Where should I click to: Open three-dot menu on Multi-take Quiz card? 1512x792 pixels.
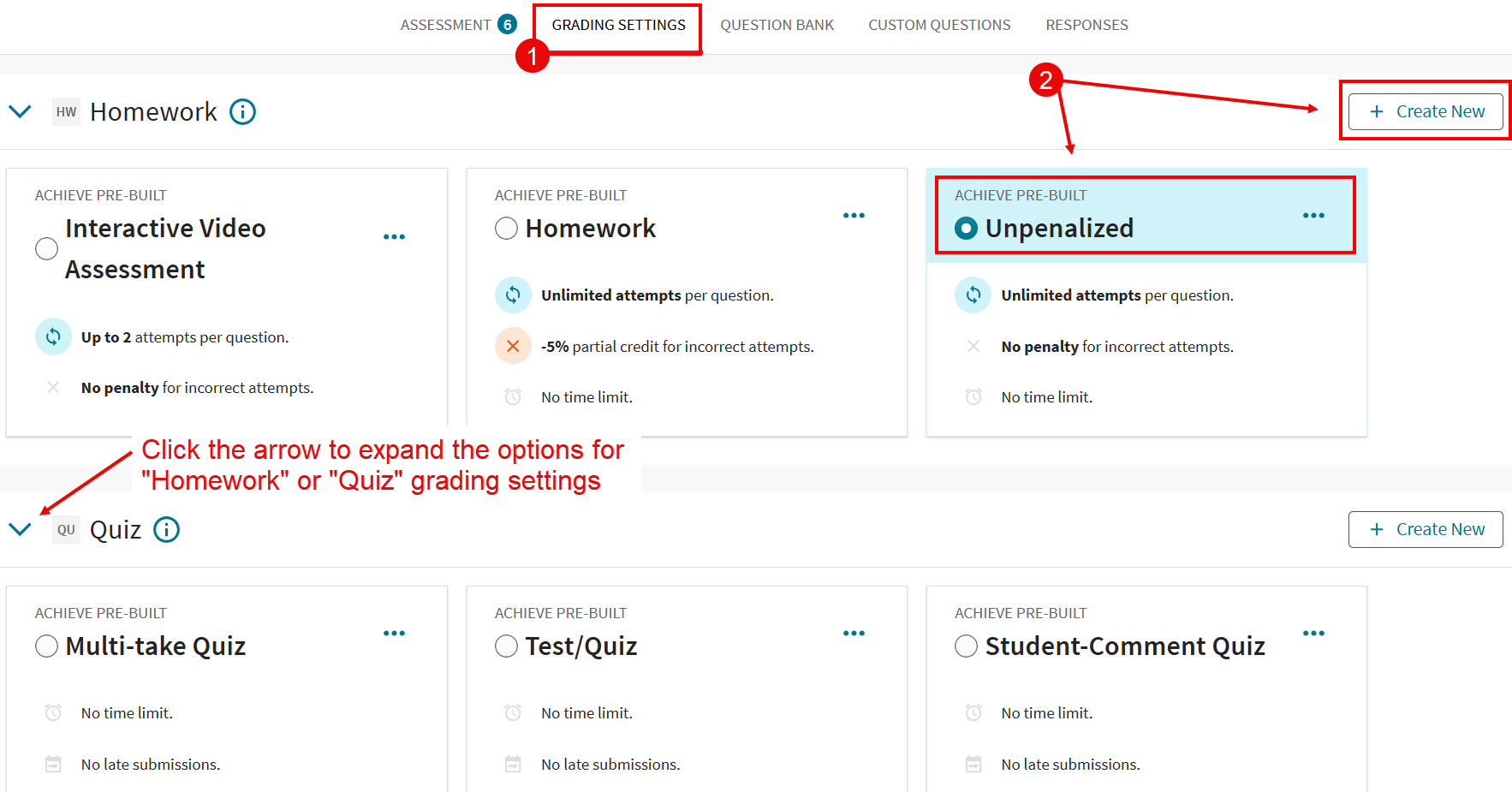pyautogui.click(x=394, y=634)
